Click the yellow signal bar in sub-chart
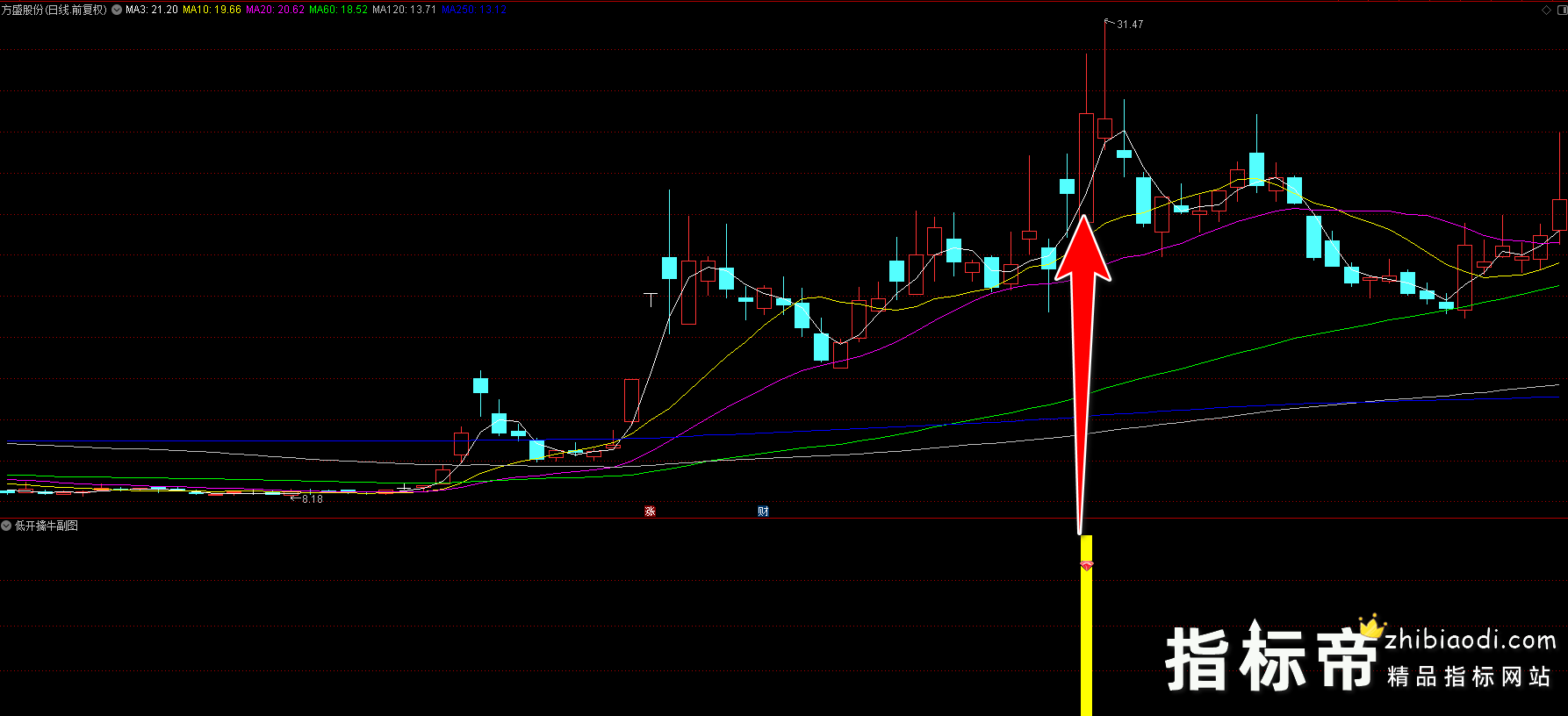The image size is (1568, 716). pos(1086,641)
